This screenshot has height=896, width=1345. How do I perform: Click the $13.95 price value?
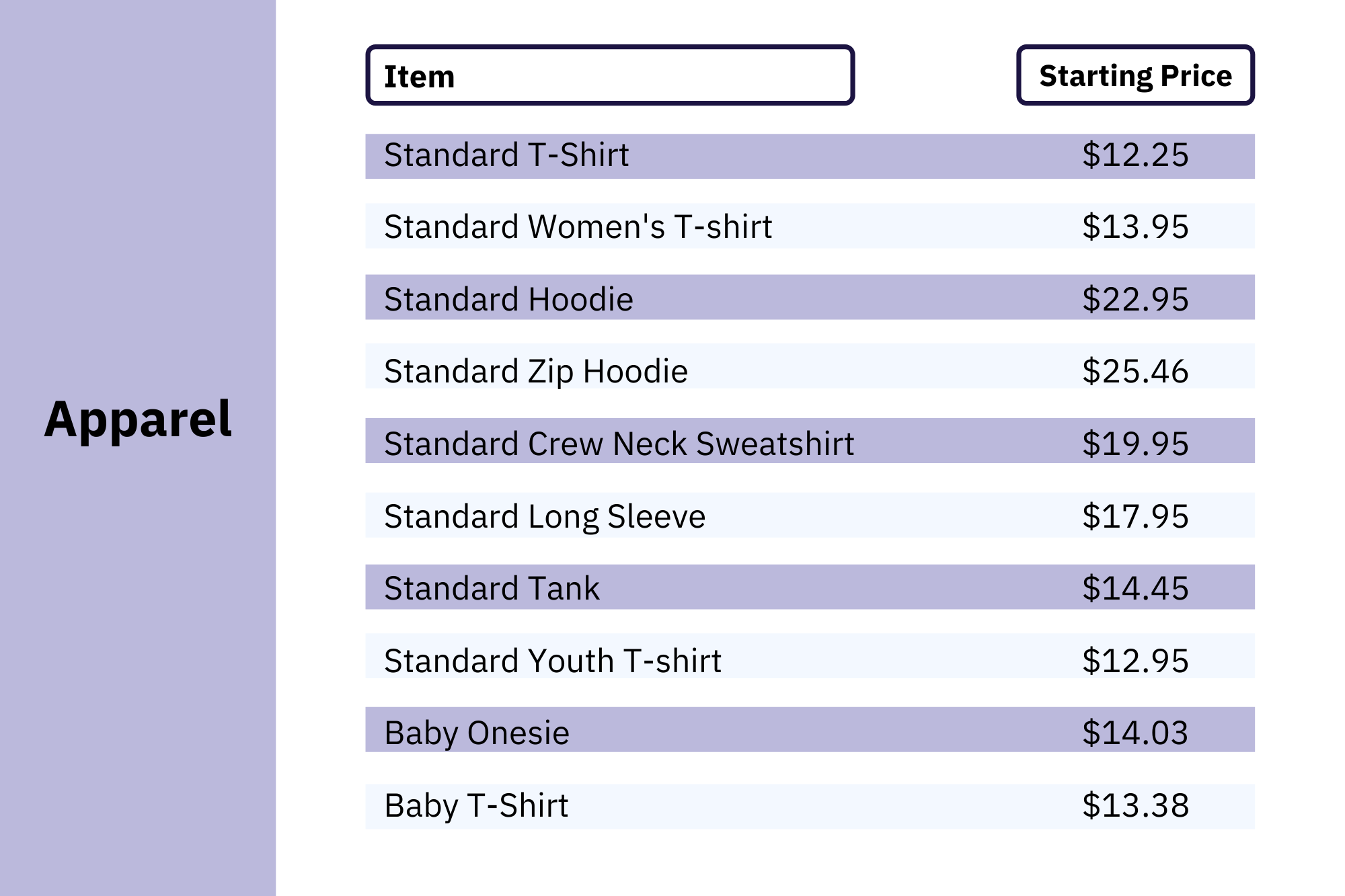coord(1135,227)
